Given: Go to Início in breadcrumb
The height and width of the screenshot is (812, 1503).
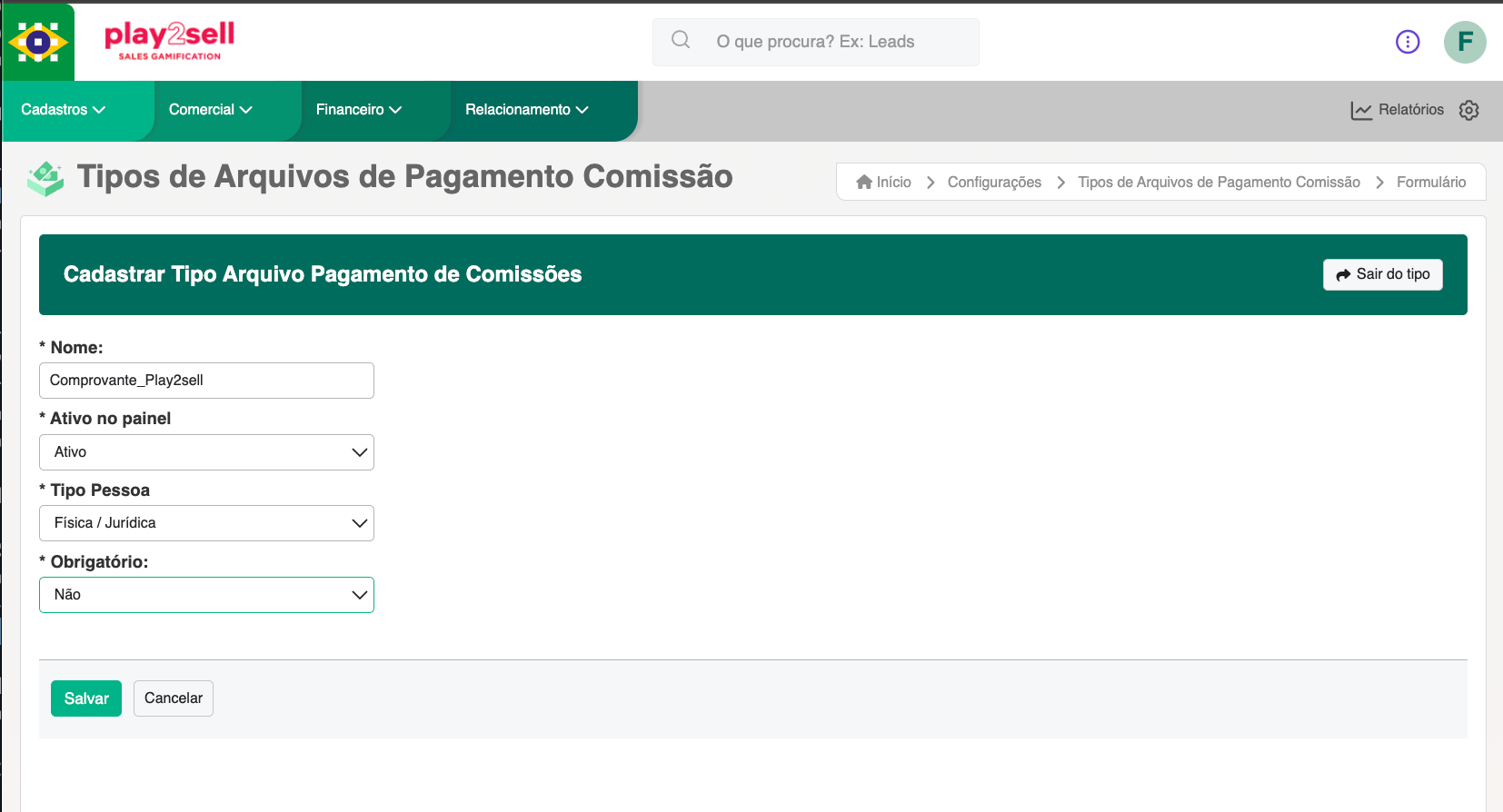Looking at the screenshot, I should click(x=893, y=182).
